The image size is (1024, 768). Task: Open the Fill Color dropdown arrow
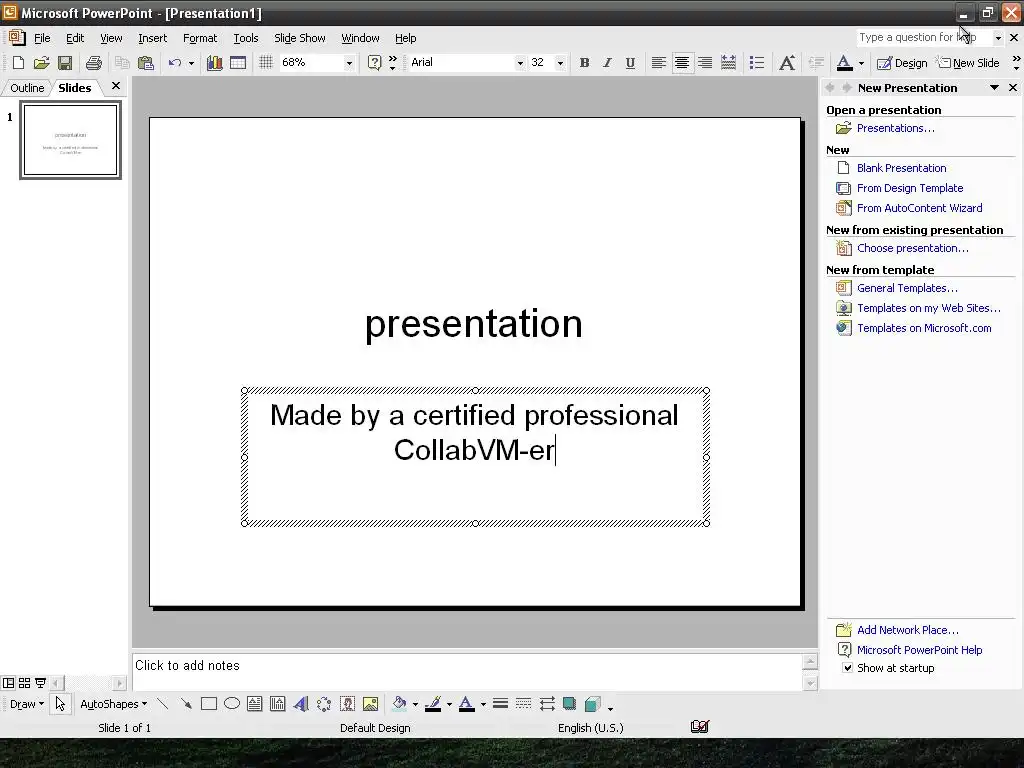click(x=415, y=704)
